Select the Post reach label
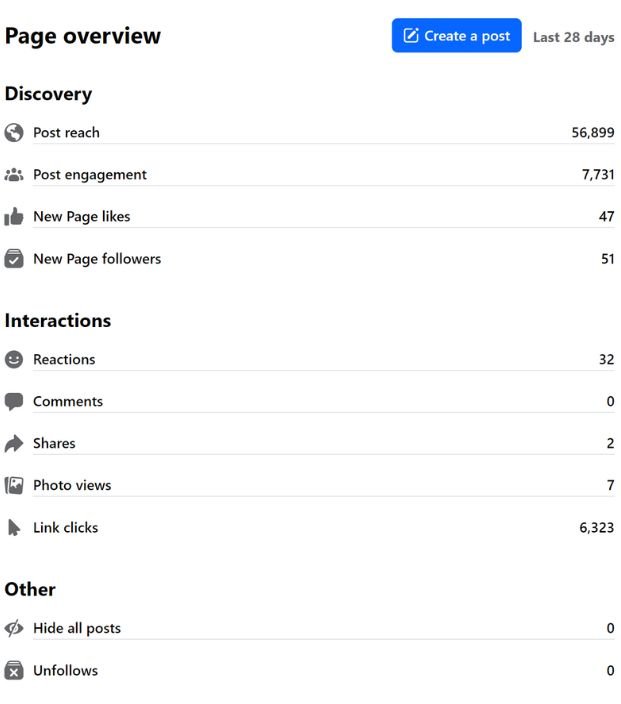621x704 pixels. click(66, 133)
